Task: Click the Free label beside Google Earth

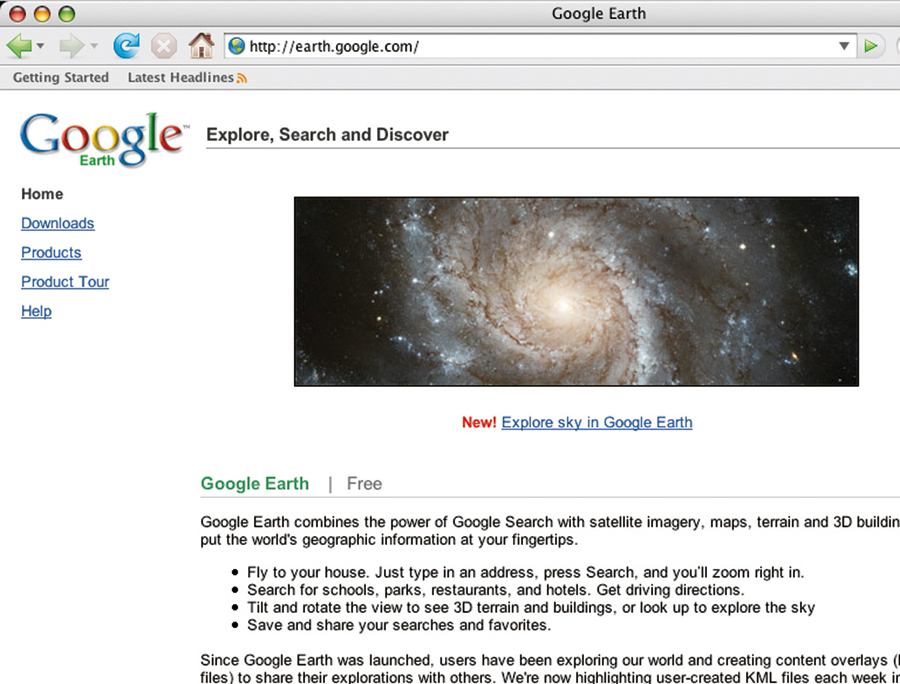Action: pos(364,484)
